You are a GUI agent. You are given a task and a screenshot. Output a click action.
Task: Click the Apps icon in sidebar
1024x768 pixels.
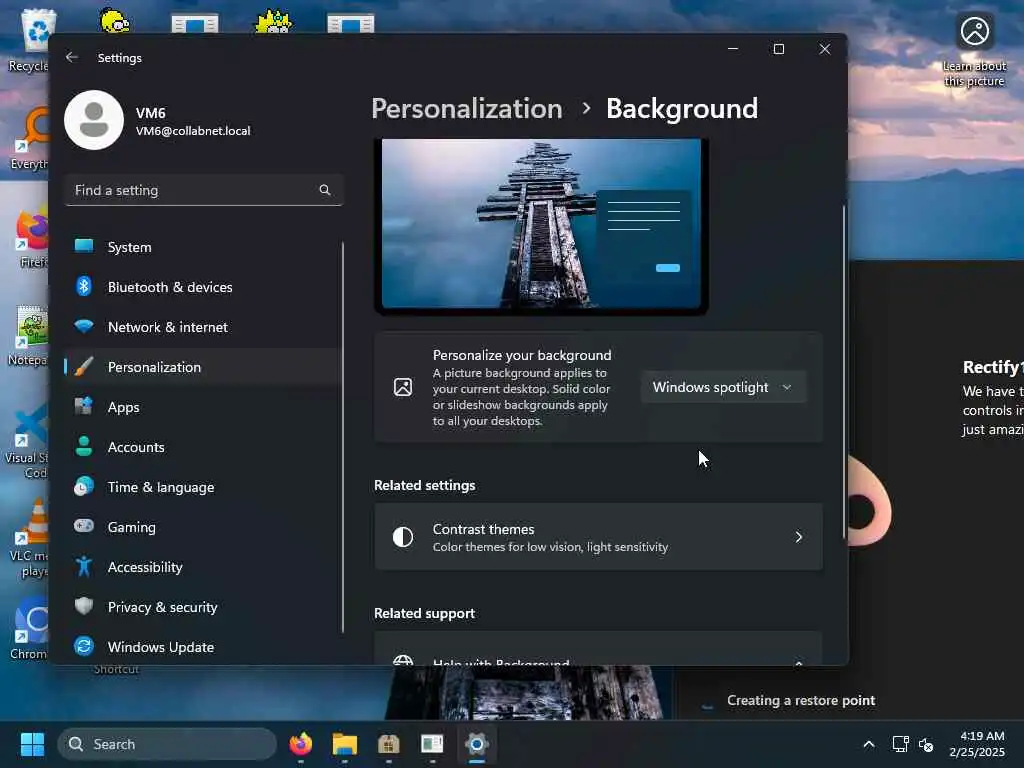[x=84, y=406]
